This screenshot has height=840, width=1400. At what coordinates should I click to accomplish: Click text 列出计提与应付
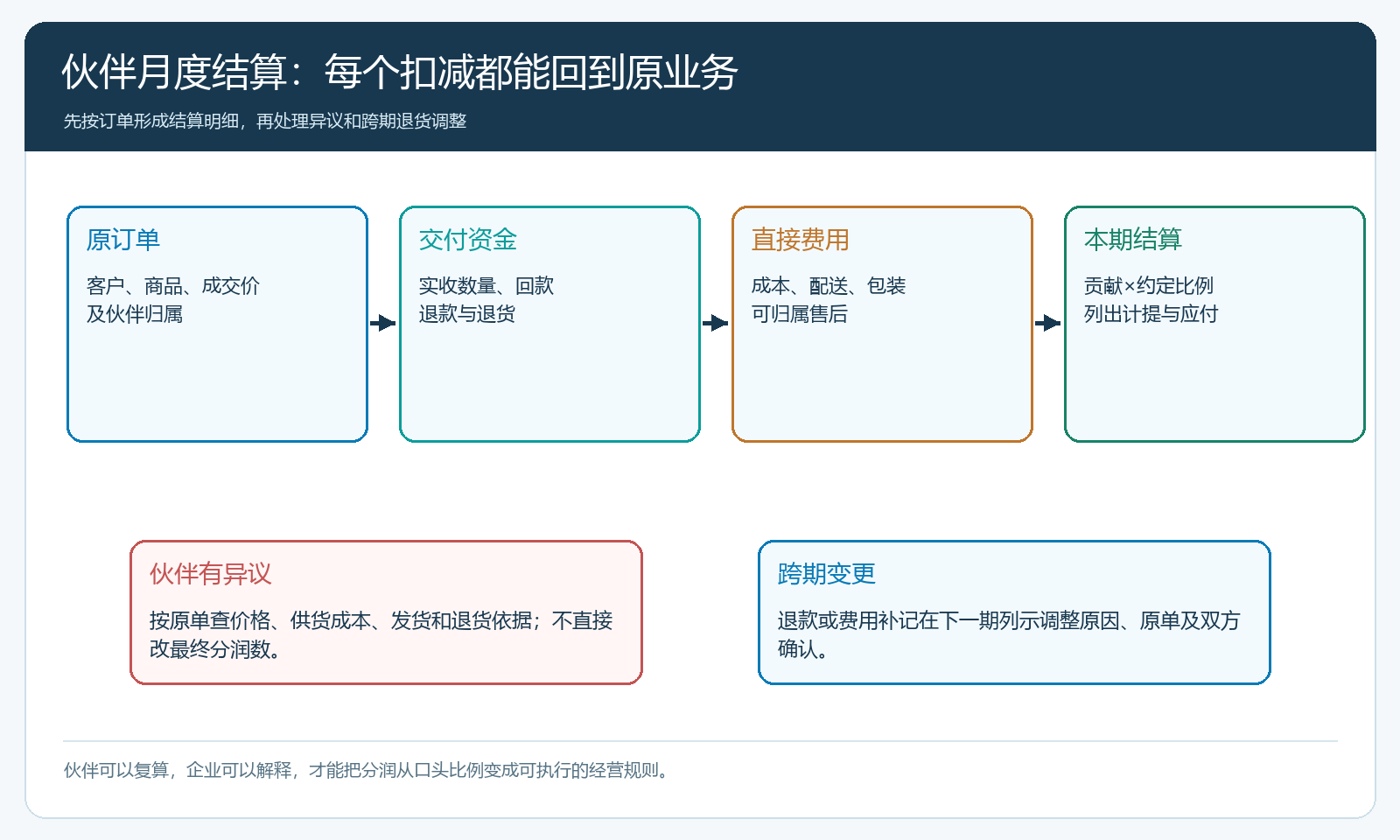[1151, 314]
